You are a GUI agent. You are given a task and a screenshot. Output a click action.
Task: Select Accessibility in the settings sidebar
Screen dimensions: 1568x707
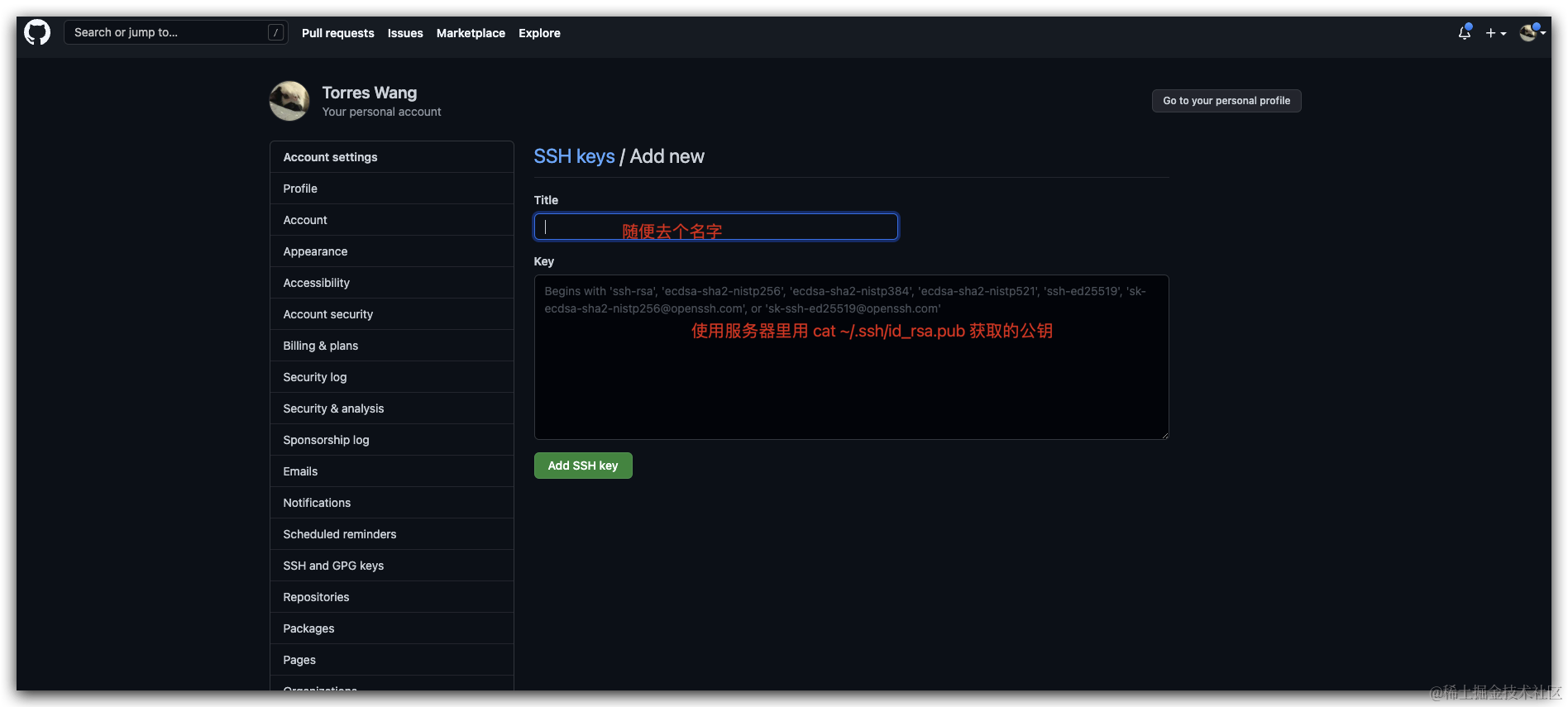(x=392, y=283)
